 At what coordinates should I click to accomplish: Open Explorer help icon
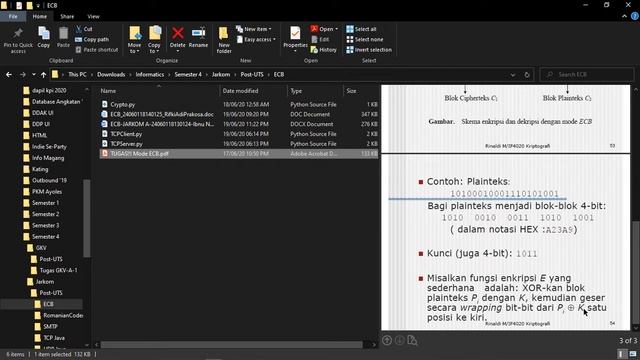pyautogui.click(x=635, y=16)
